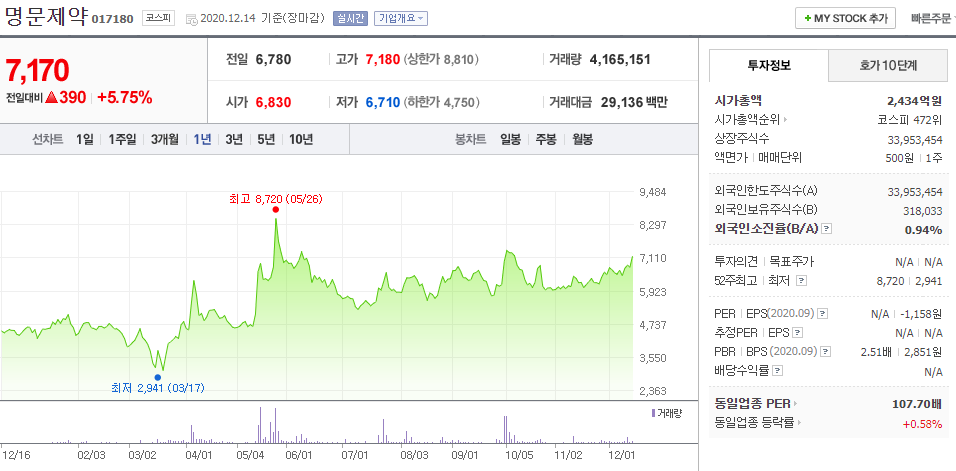Click the 하한가 4,750 text

pos(442,102)
